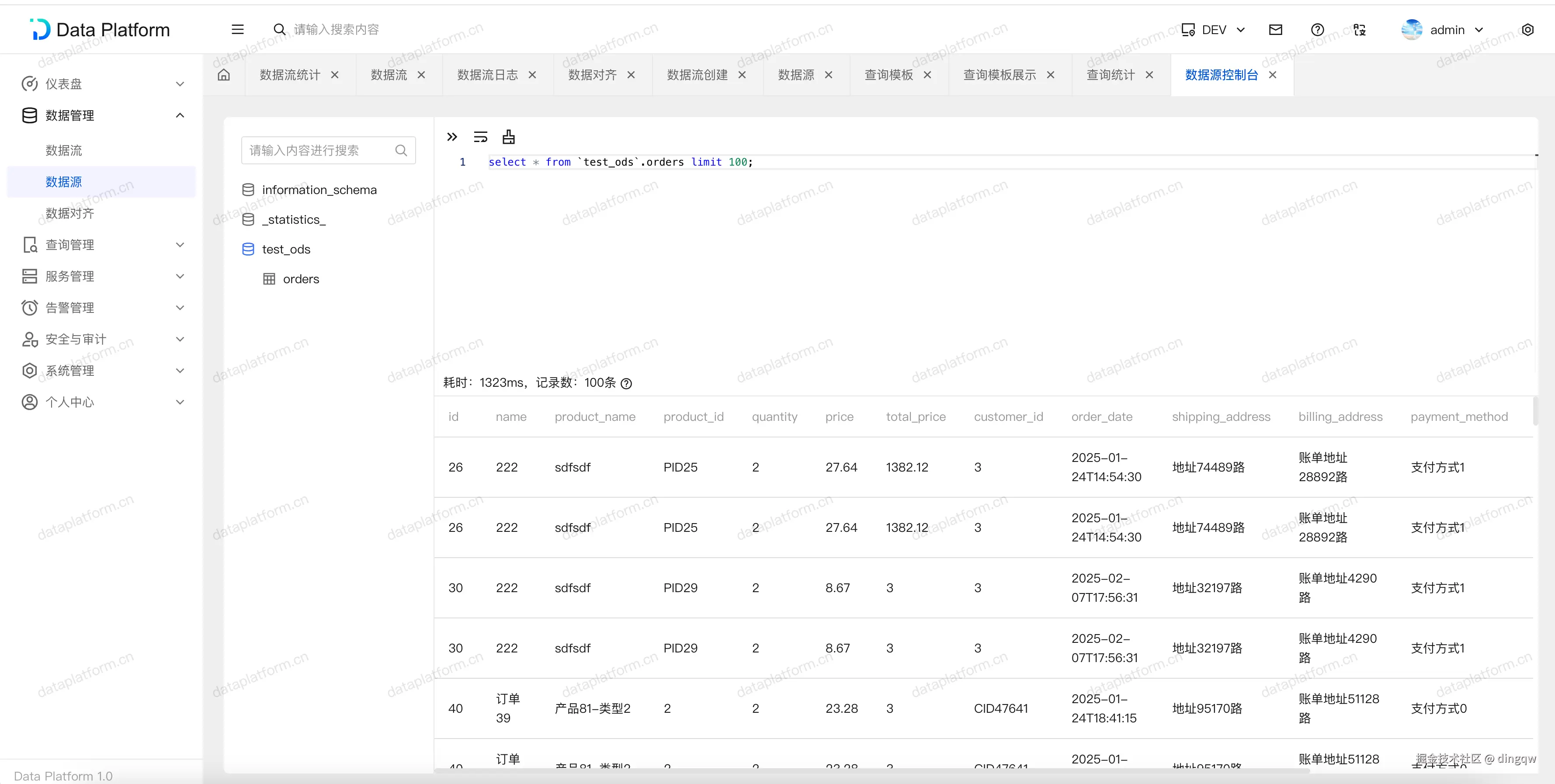Go to the home tab icon
Viewport: 1555px width, 784px height.
tap(224, 75)
